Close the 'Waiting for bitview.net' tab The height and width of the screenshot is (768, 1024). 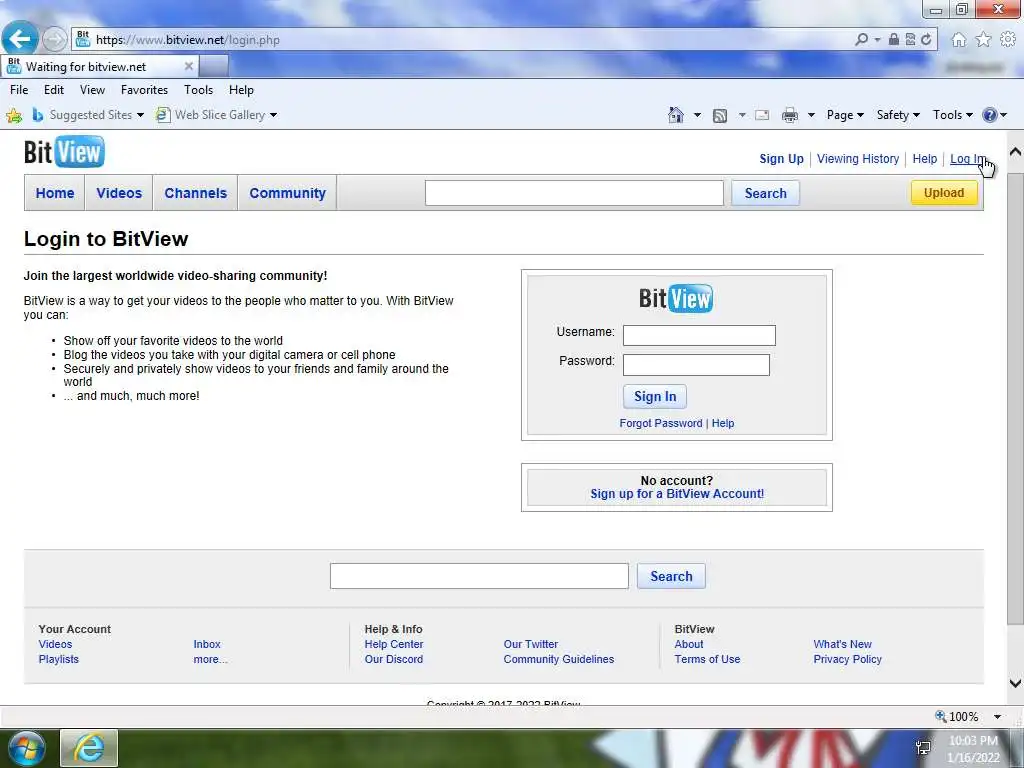(x=189, y=66)
